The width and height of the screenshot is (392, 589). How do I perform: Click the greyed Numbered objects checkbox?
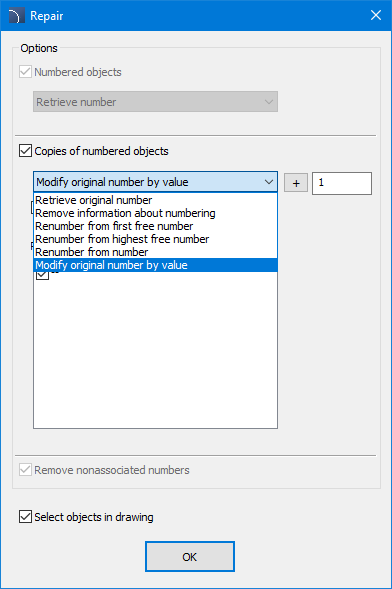pos(26,72)
